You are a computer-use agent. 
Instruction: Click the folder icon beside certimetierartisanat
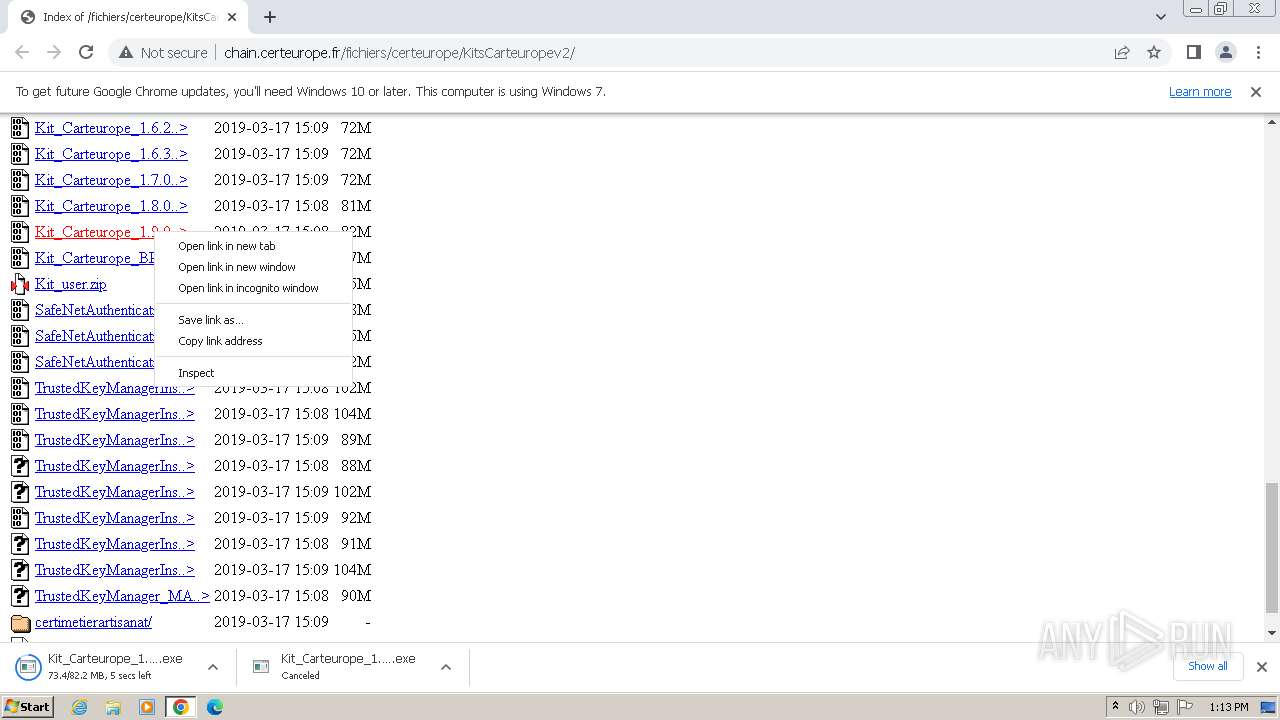click(20, 622)
